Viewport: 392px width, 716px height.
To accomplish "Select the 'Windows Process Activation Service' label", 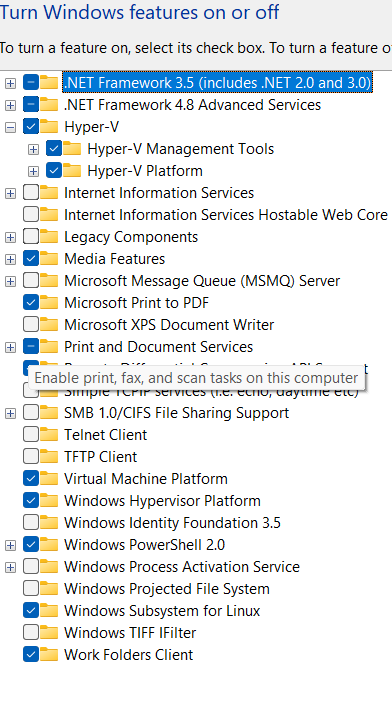I will pos(182,567).
